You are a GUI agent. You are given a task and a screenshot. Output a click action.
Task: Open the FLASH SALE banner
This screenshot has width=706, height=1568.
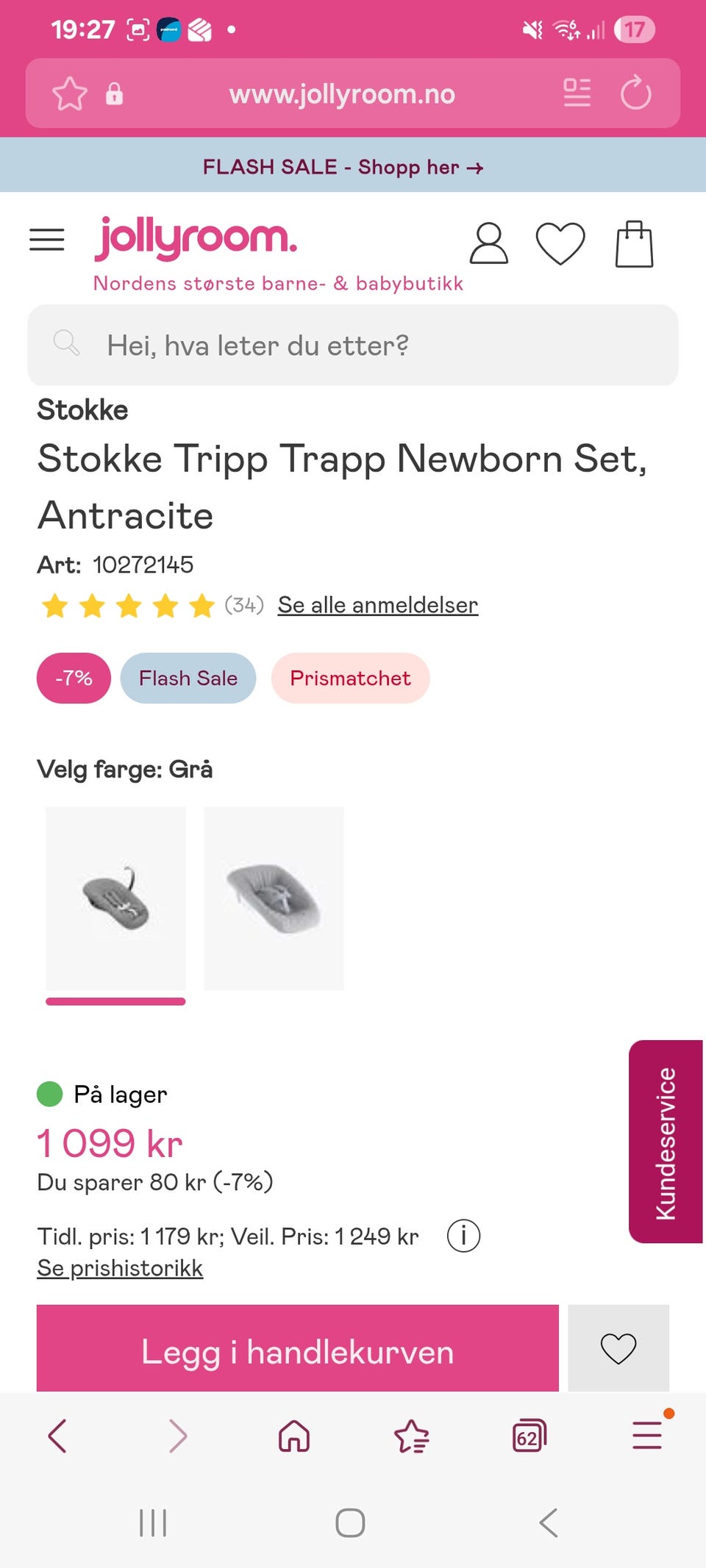[343, 167]
